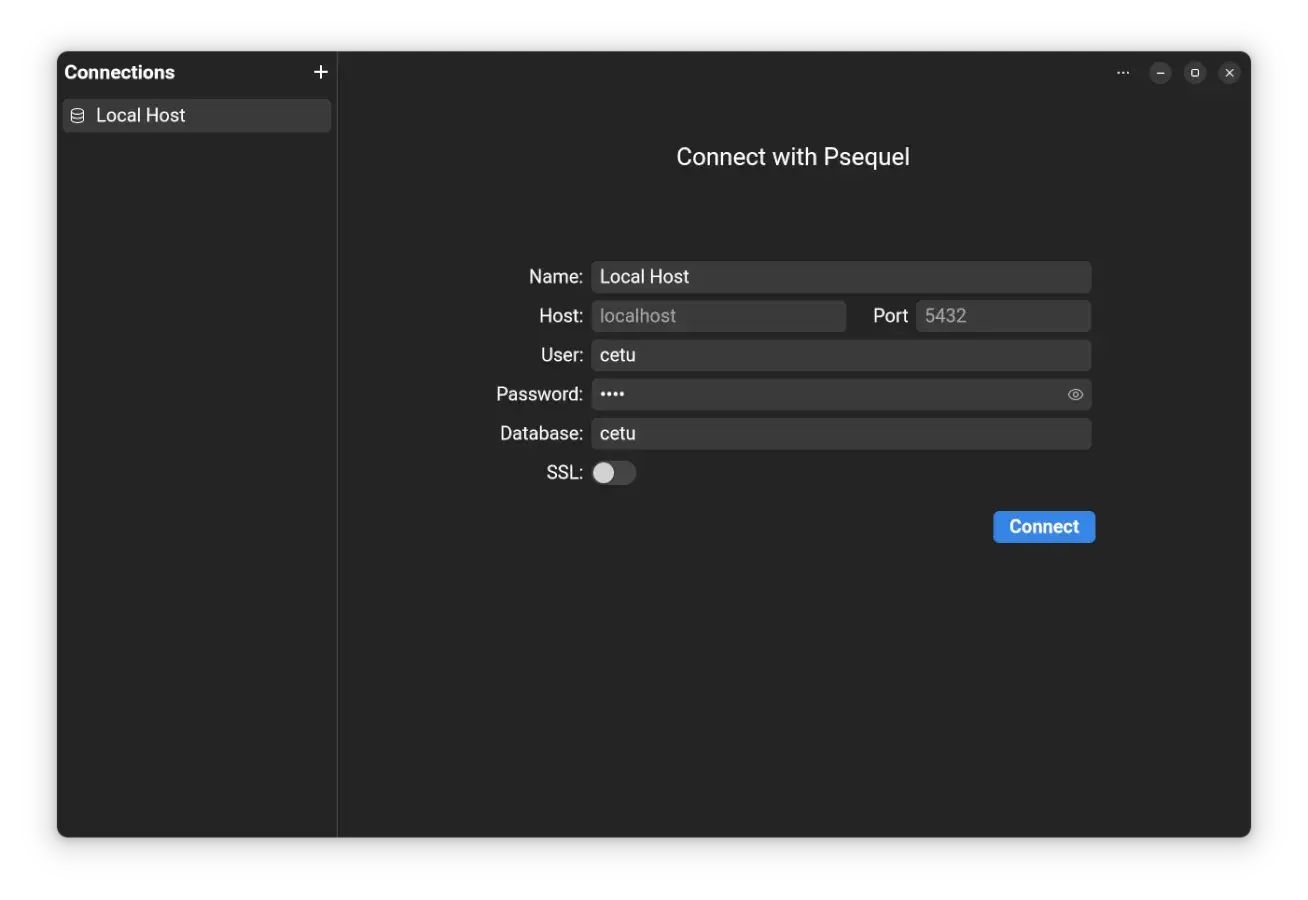Toggle SSL on for the connection
Screen dimensions: 1308x900
click(x=614, y=472)
